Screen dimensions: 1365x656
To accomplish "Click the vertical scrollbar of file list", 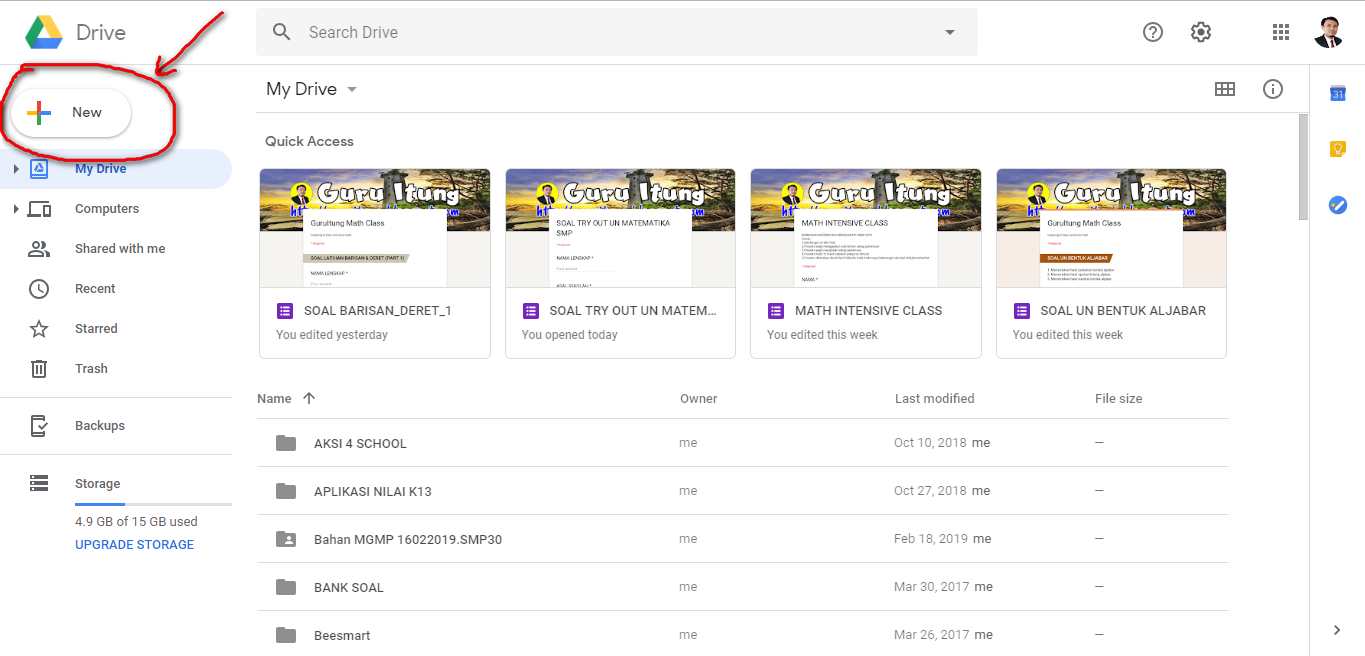I will [x=1303, y=166].
